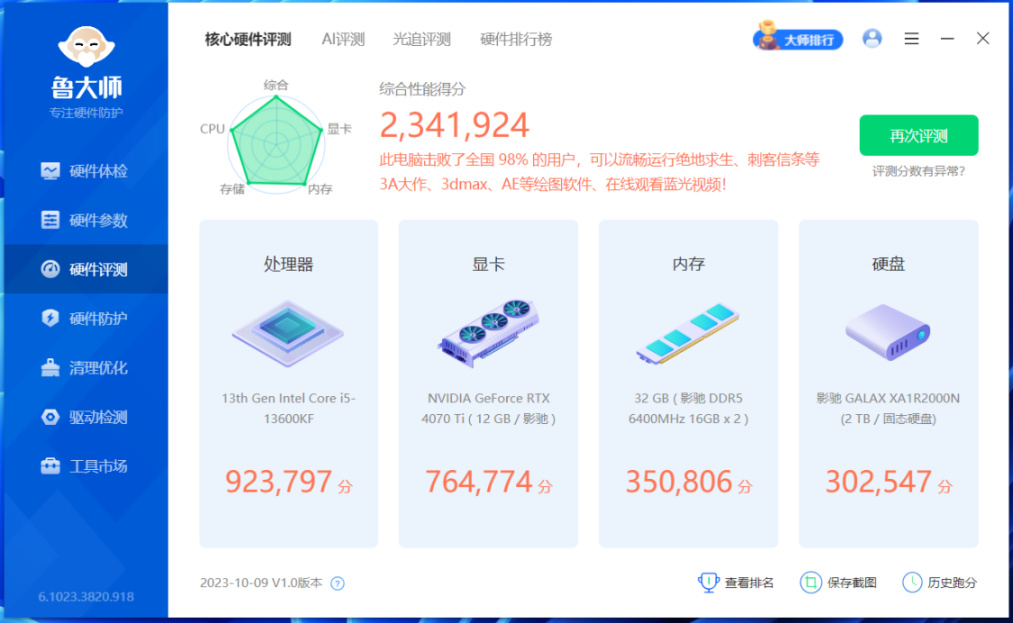Click the 鲁大师 mascot logo
1013x623 pixels.
(x=86, y=47)
